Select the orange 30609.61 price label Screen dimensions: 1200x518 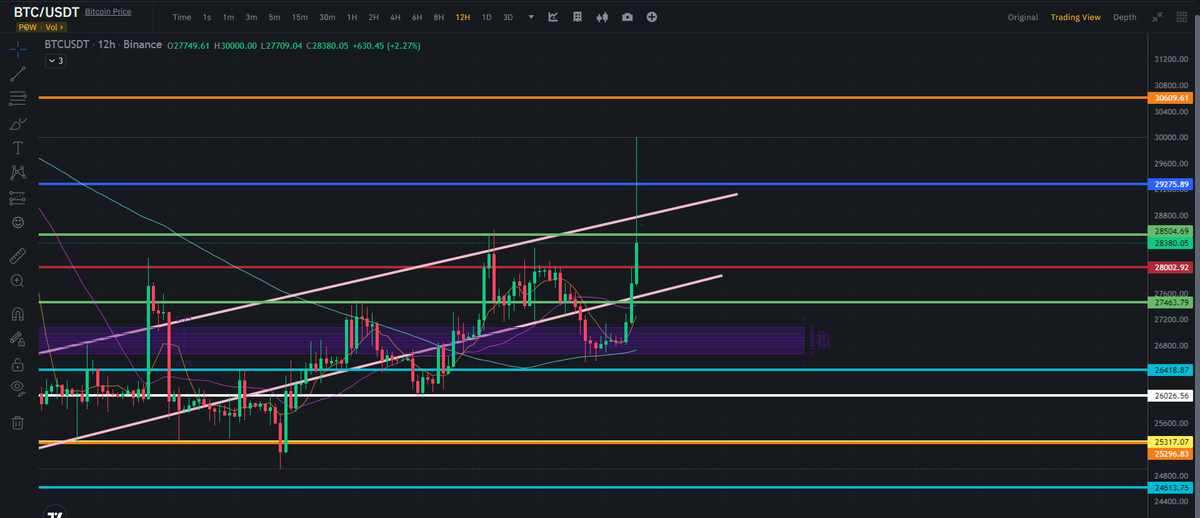[x=1171, y=98]
